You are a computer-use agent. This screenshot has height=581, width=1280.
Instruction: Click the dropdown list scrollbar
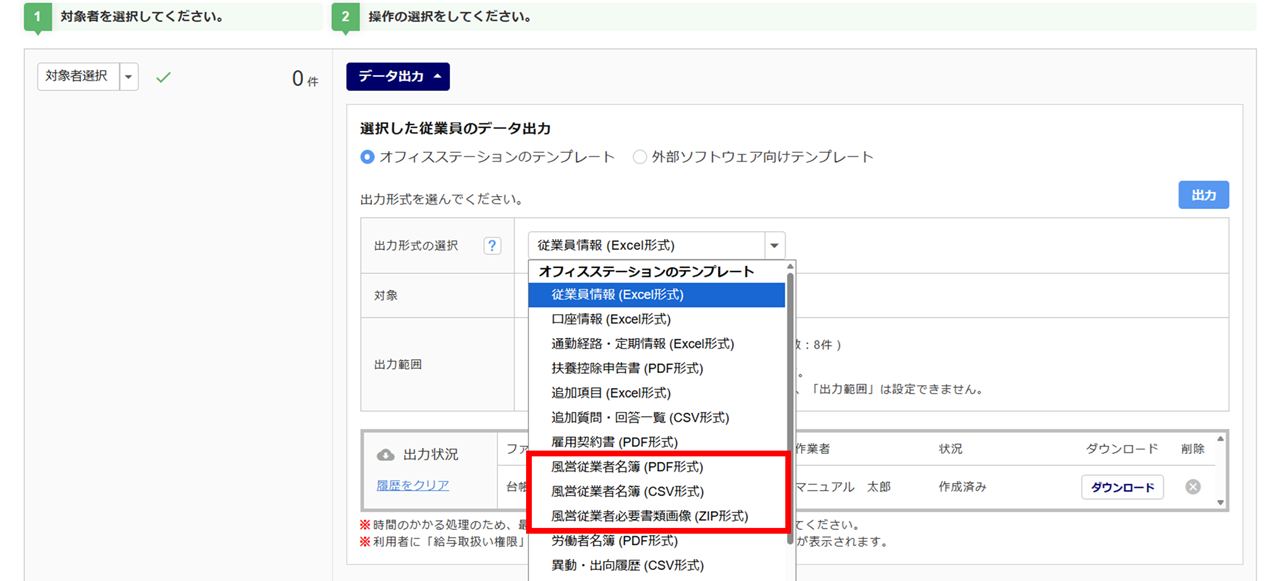(x=791, y=400)
